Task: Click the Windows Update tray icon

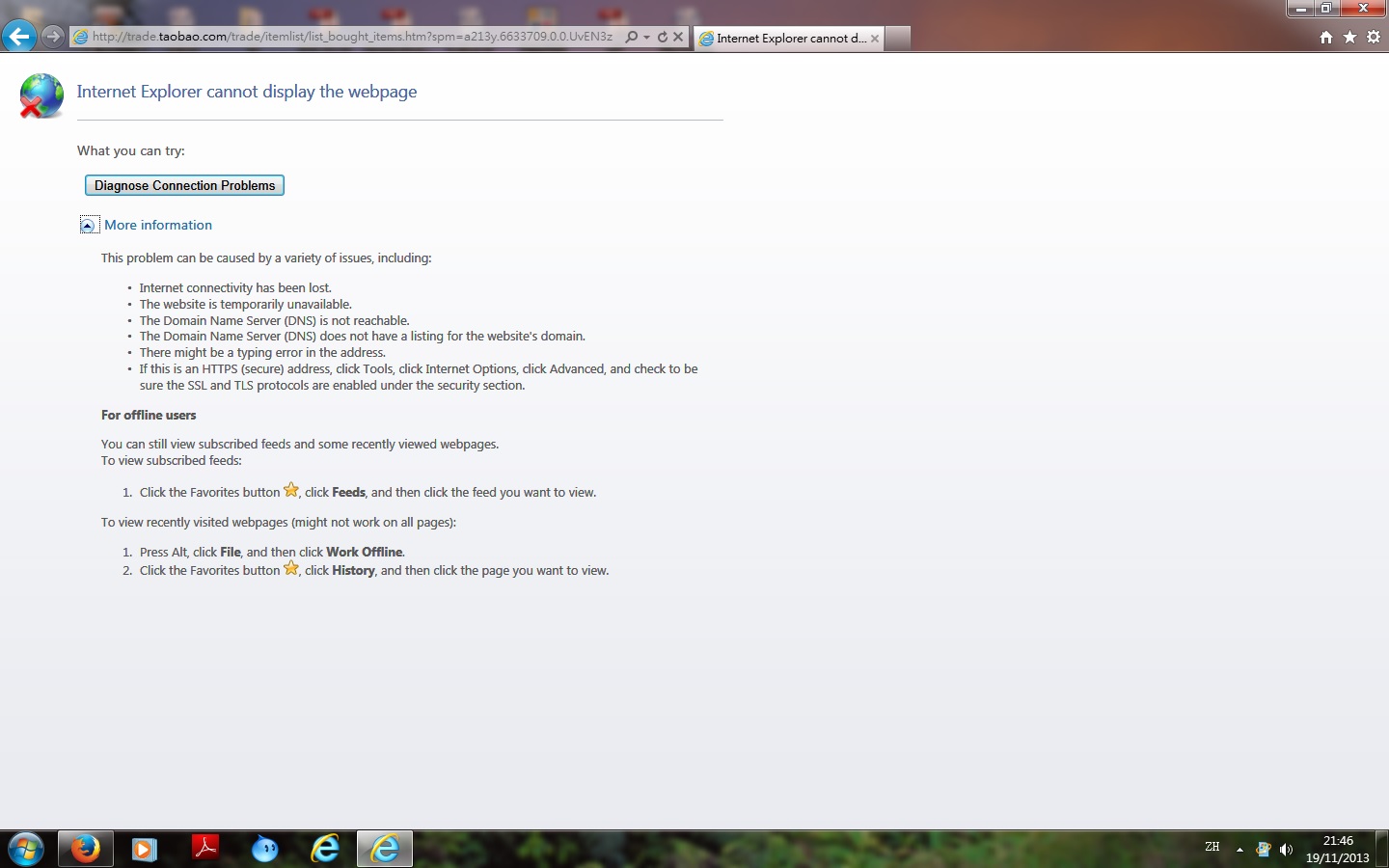Action: (1263, 850)
